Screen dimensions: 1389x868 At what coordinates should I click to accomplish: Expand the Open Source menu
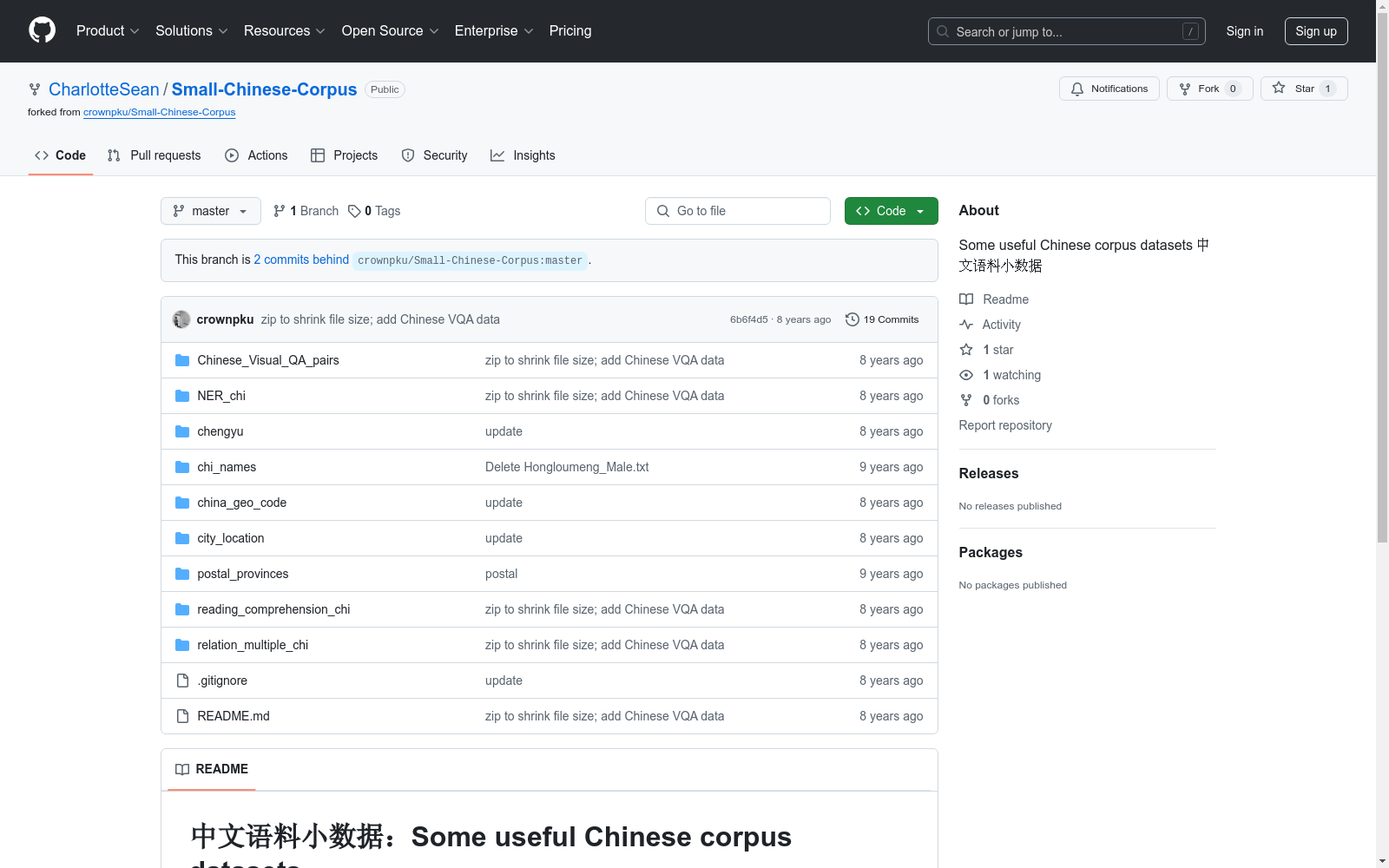point(391,30)
